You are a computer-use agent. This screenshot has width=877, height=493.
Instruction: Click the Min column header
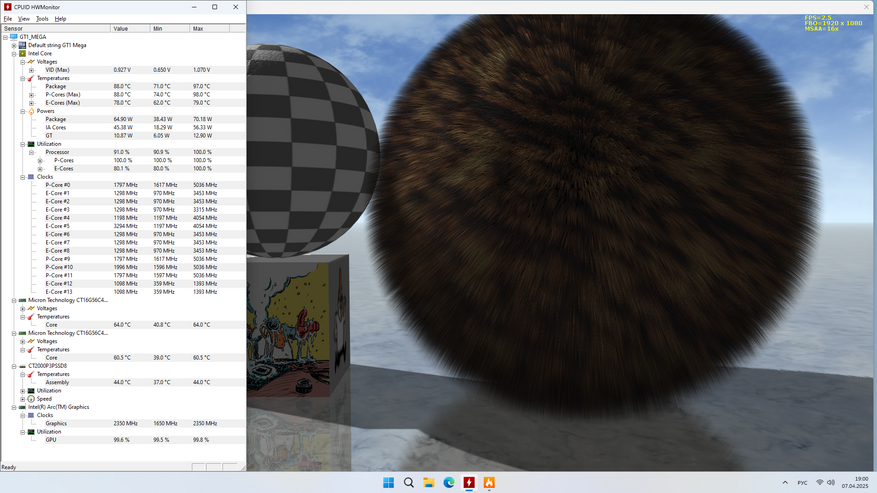[170, 29]
